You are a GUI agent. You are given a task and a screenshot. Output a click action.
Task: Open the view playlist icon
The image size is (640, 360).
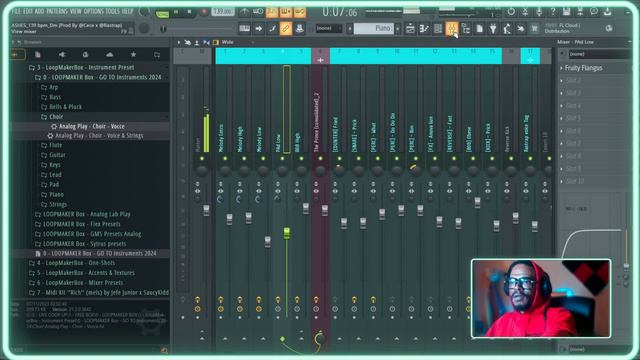click(410, 29)
